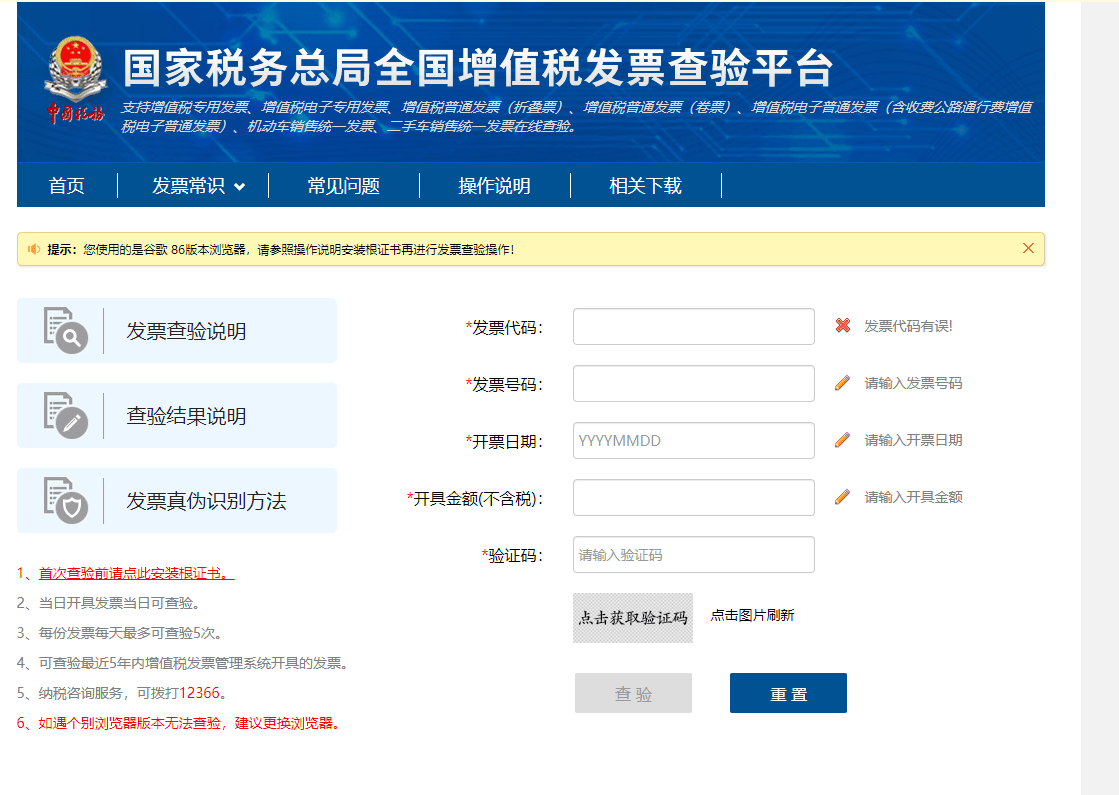Click the invoice authenticity shield document icon
Image resolution: width=1119 pixels, height=795 pixels.
[x=66, y=501]
